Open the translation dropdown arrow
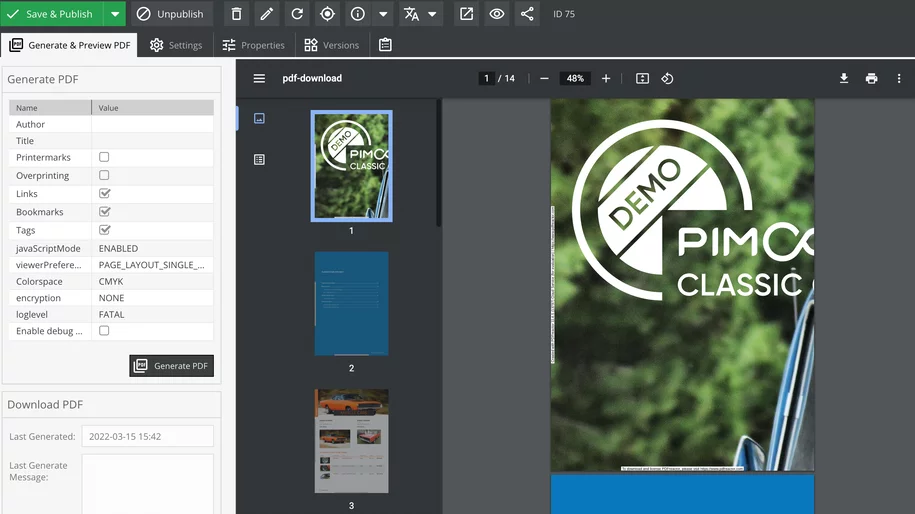Viewport: 915px width, 514px height. point(432,14)
